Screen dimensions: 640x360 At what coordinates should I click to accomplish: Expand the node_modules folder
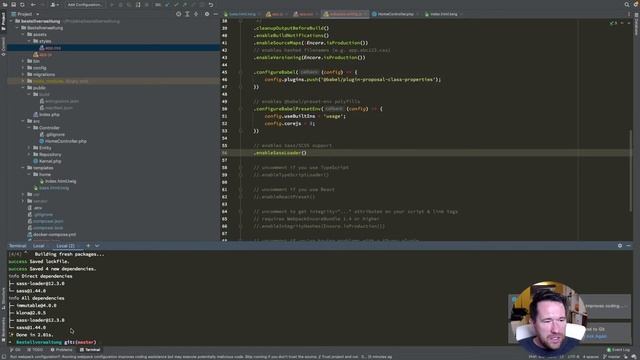pos(23,81)
